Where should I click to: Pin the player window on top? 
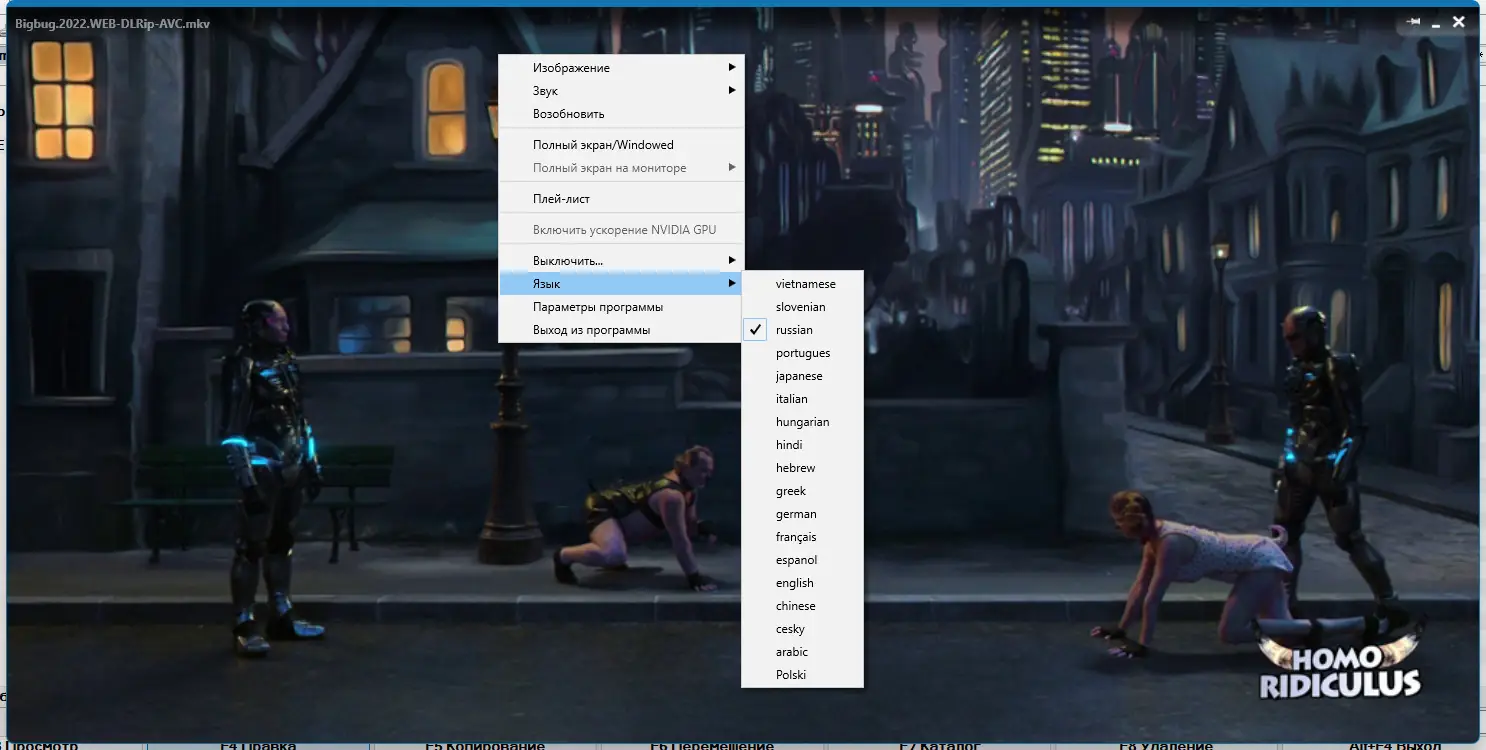1414,21
